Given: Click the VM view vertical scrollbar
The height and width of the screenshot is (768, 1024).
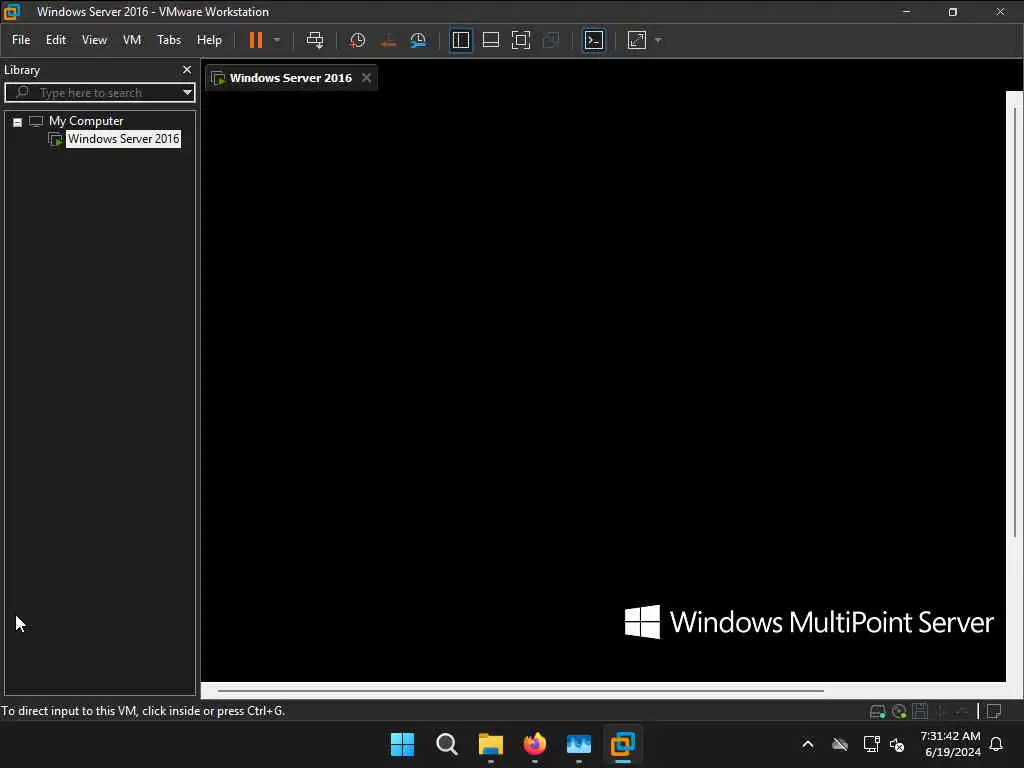Looking at the screenshot, I should [x=1014, y=323].
